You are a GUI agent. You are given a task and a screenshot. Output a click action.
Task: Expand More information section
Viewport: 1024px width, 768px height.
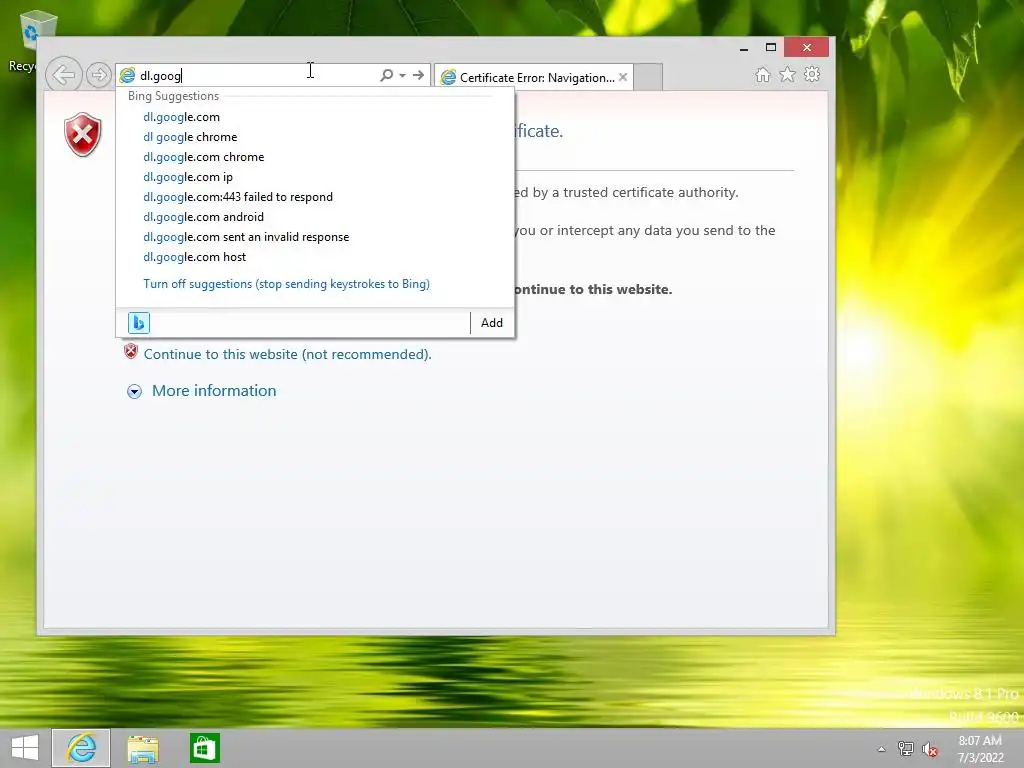point(135,391)
